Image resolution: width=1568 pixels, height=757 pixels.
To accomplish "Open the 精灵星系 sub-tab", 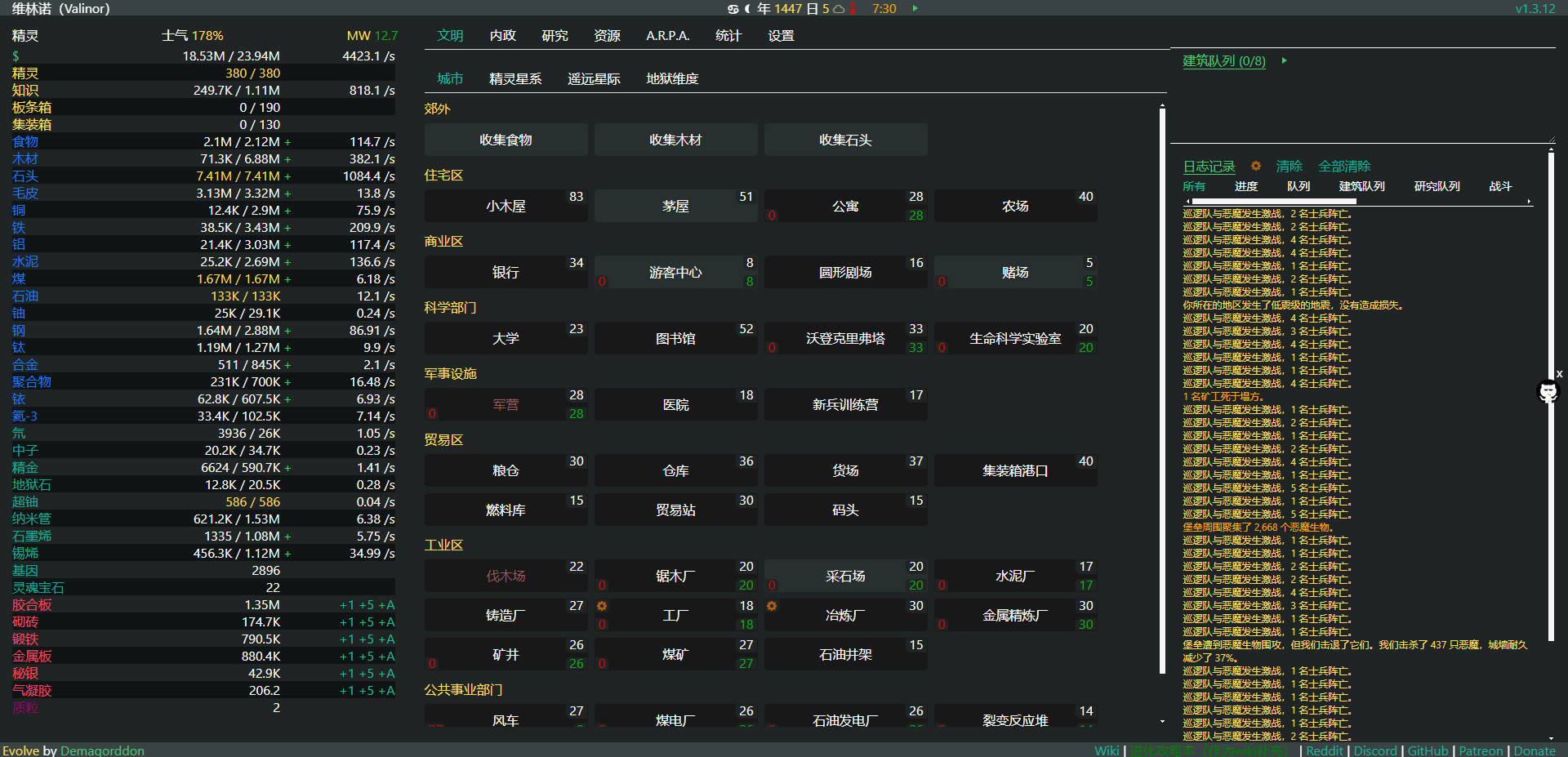I will pos(515,79).
